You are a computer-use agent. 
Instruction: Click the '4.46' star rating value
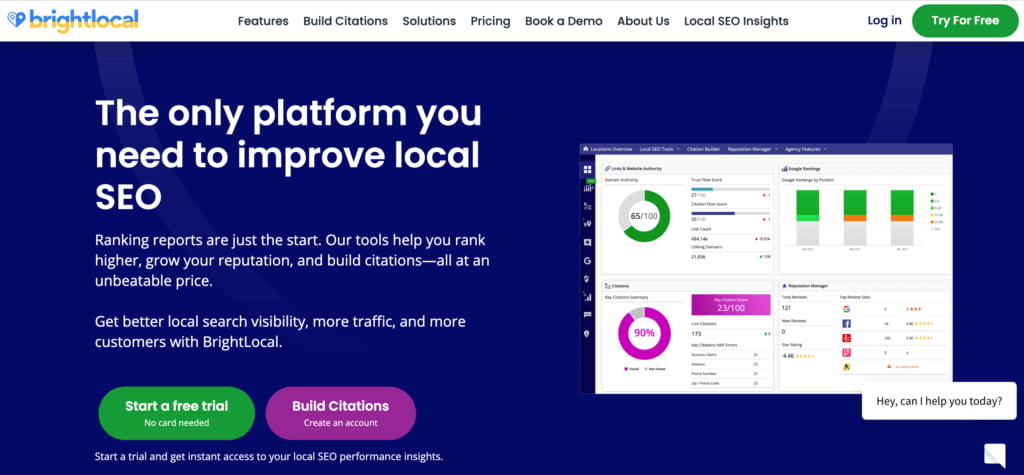pyautogui.click(x=790, y=356)
